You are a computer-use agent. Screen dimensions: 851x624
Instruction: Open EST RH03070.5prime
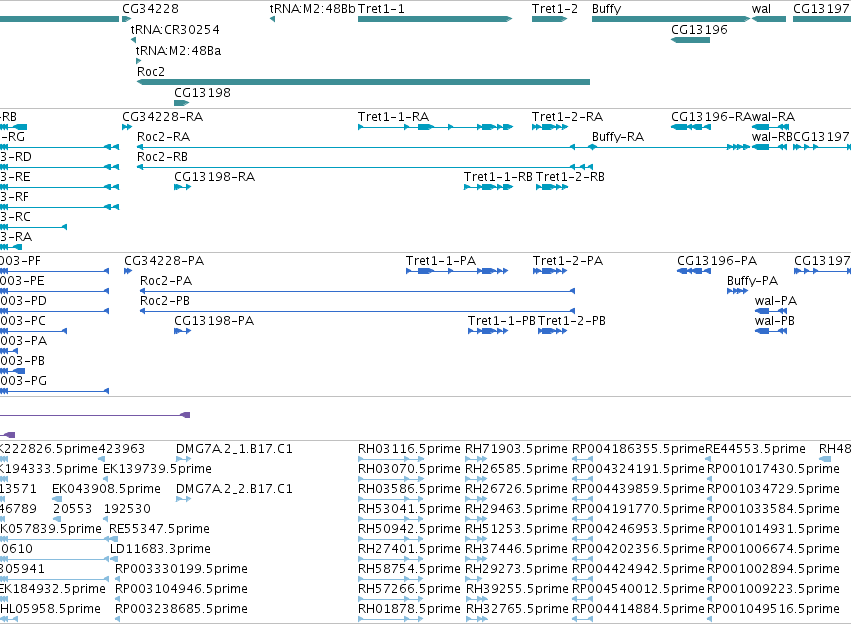click(x=409, y=469)
